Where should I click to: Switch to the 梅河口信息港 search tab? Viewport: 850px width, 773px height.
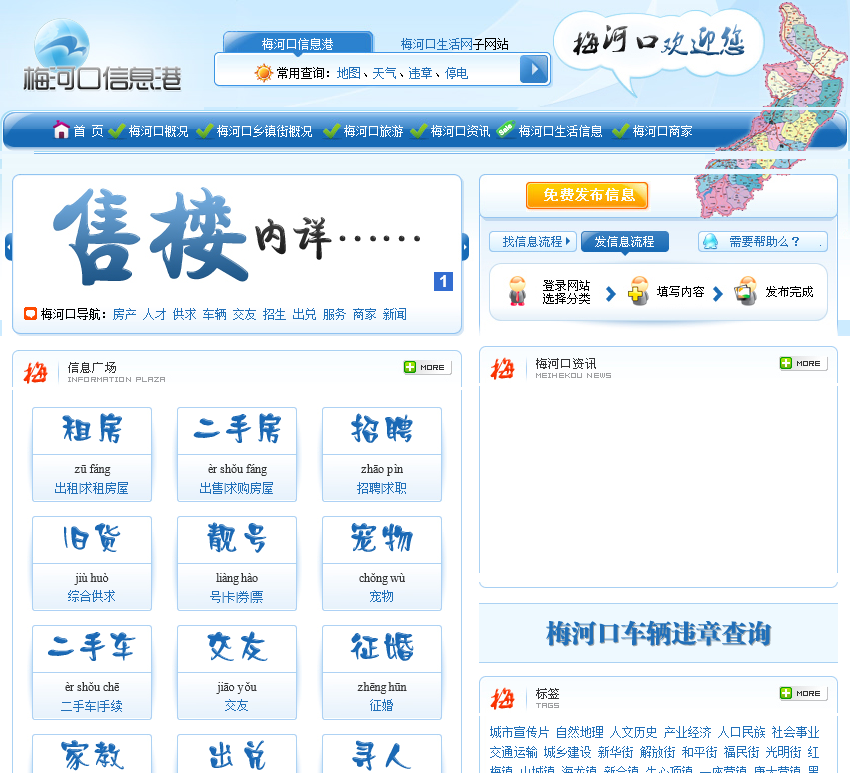click(x=298, y=43)
